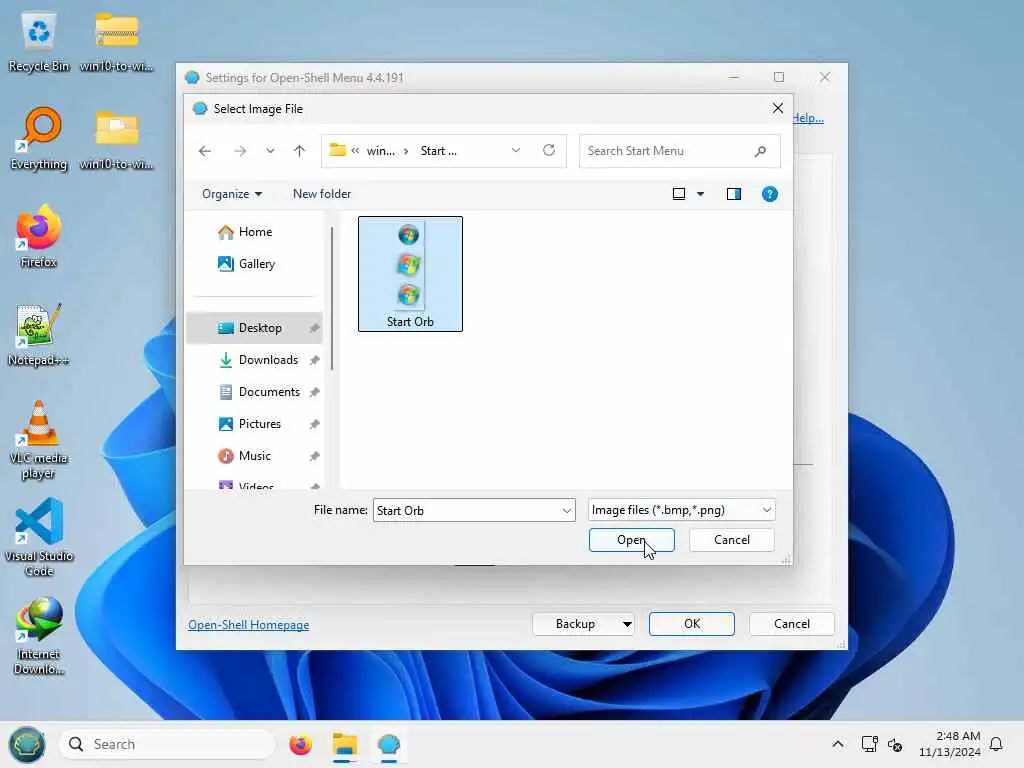Select the Start Orb image thumbnail

(410, 274)
